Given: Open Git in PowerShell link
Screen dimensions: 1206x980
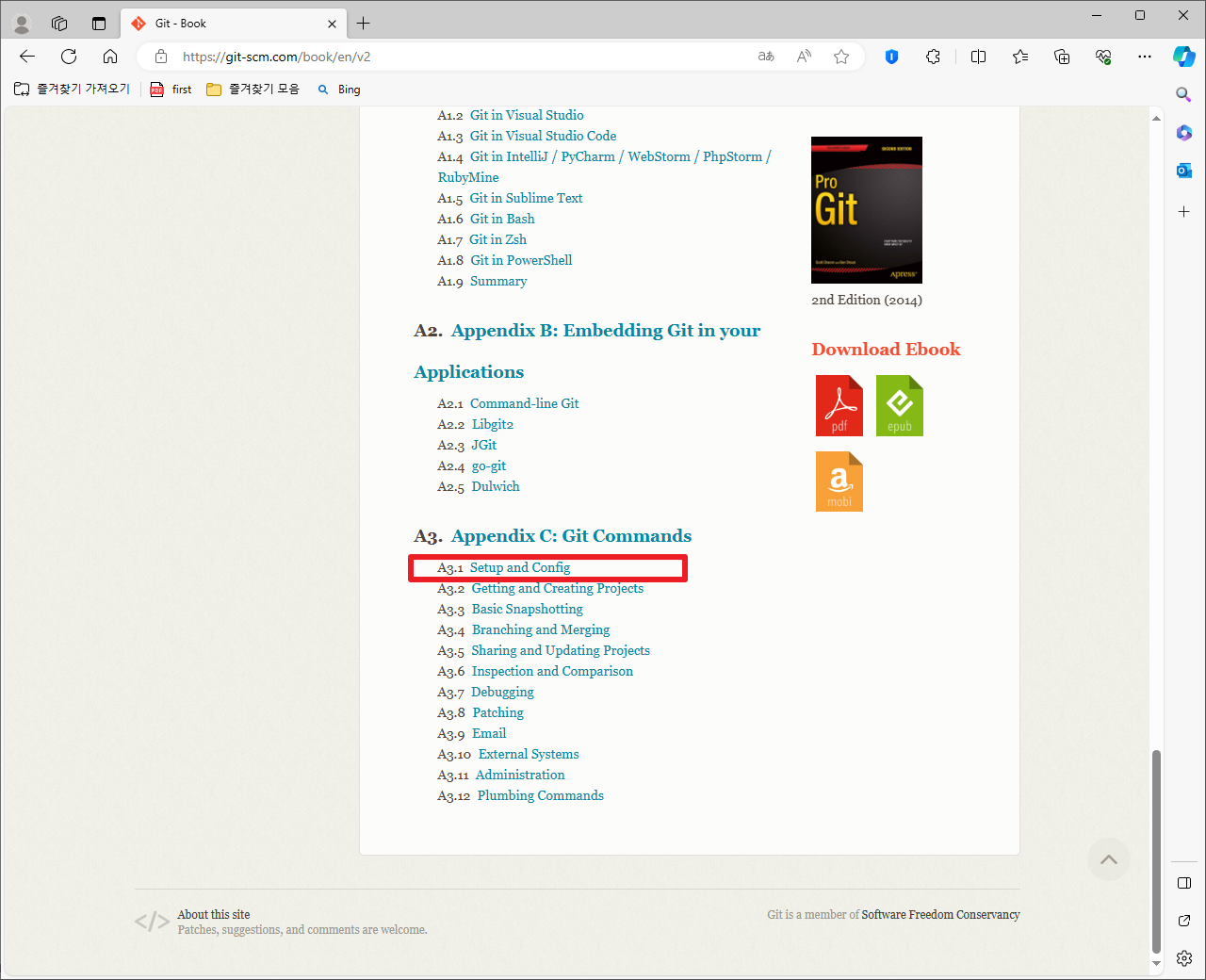Looking at the screenshot, I should 521,261.
